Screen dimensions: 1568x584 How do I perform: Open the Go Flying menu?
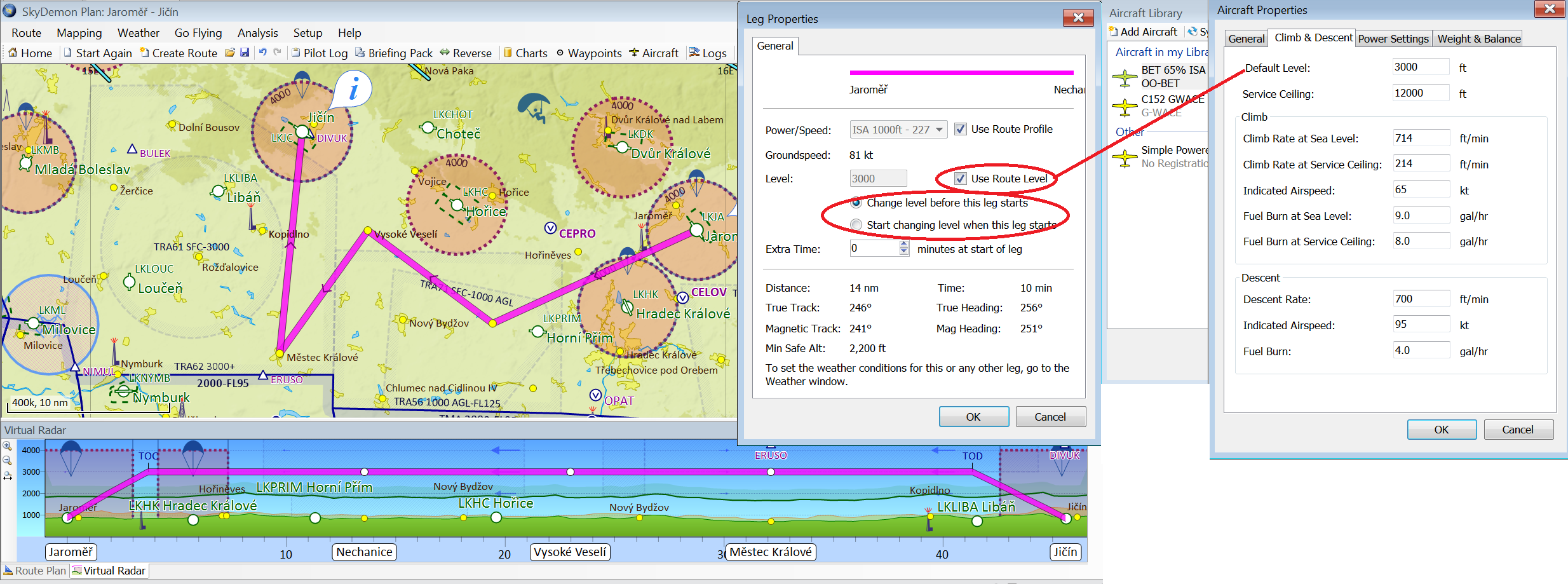(x=198, y=33)
